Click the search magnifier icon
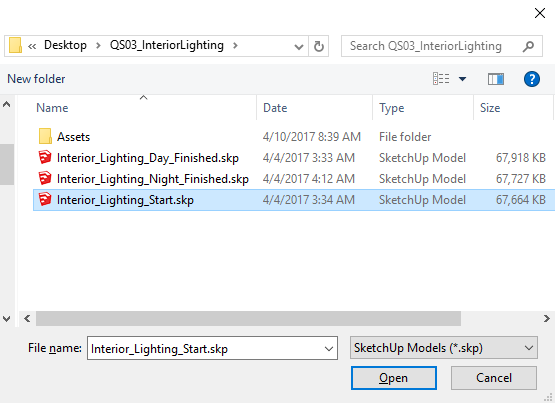Screen dimensions: 555x403 click(528, 46)
